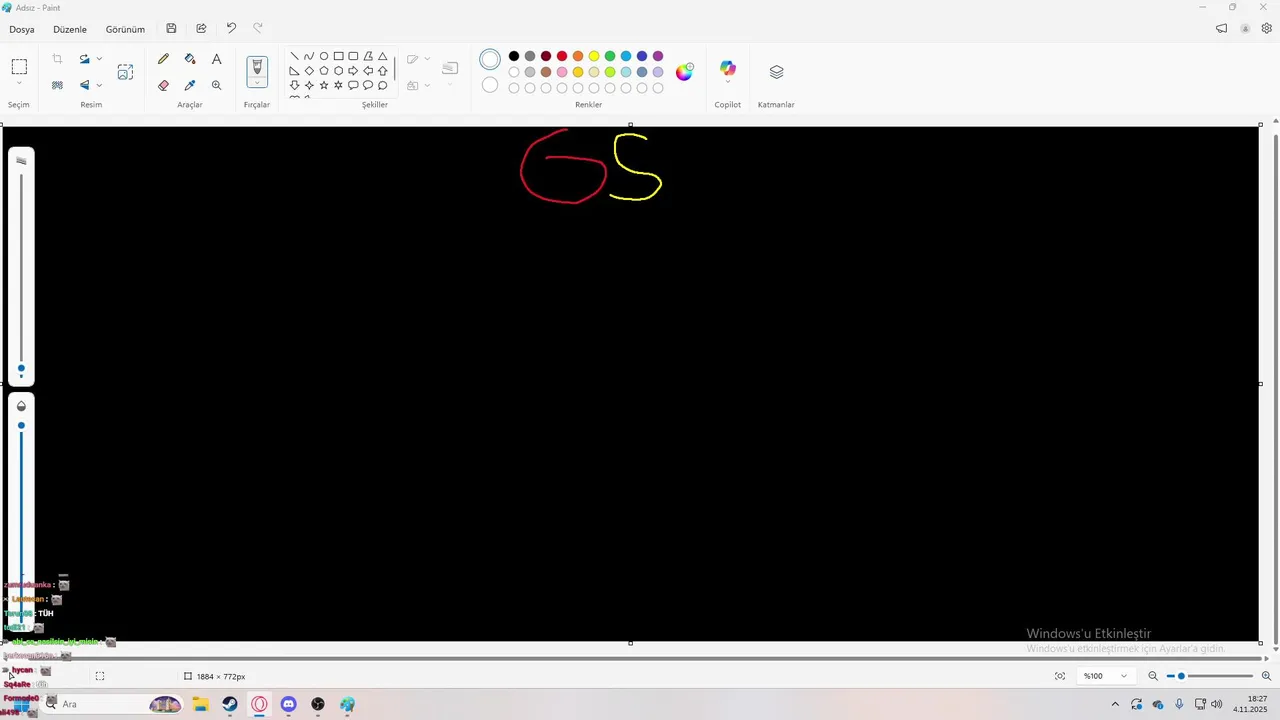
Task: Click the flip image icon
Action: tap(84, 85)
